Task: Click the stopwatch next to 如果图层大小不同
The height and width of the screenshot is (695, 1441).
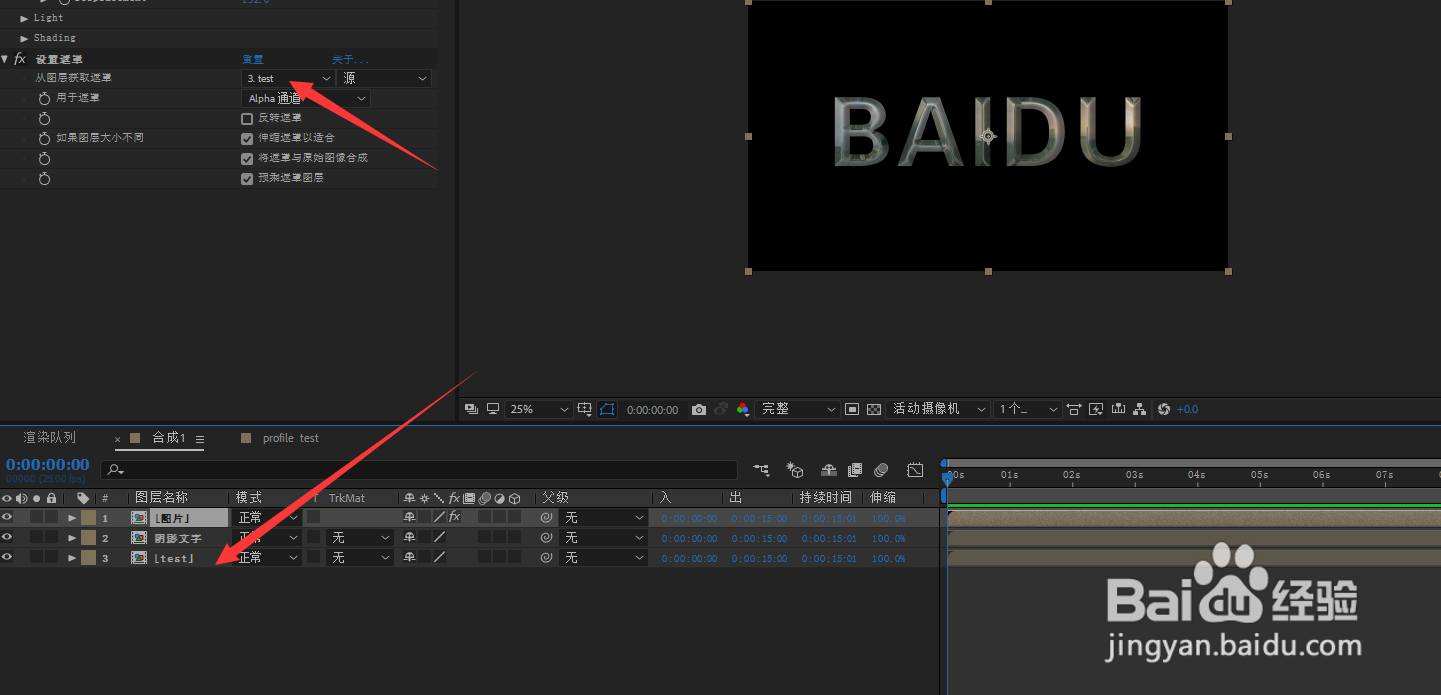Action: pos(44,139)
